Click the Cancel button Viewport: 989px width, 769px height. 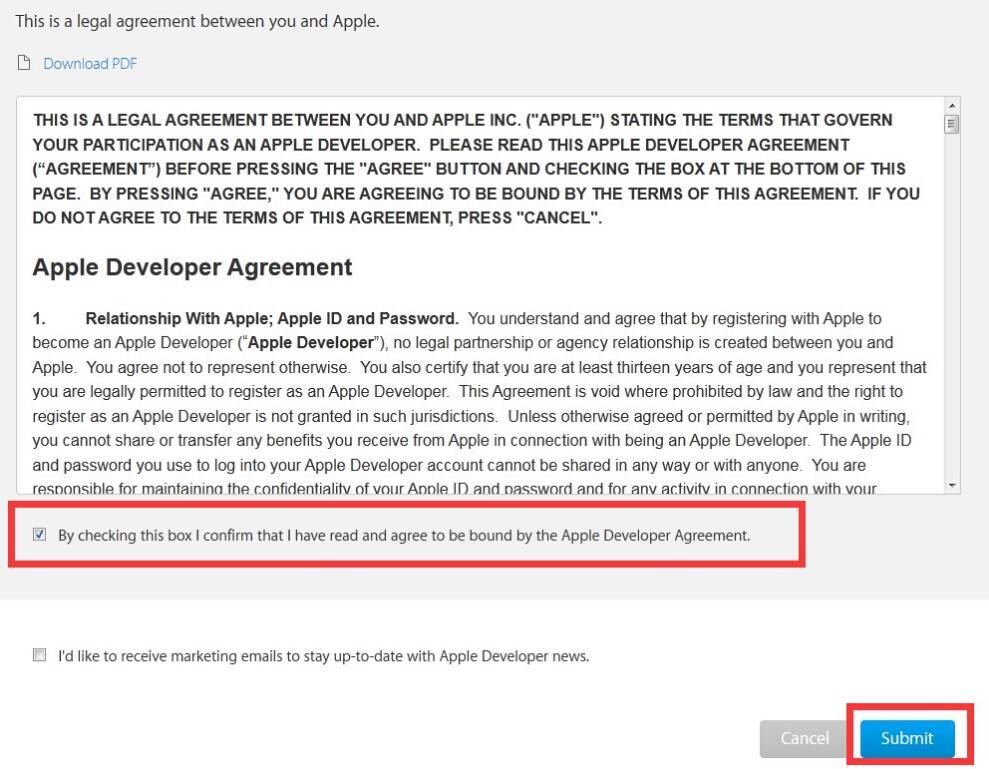pyautogui.click(x=804, y=738)
